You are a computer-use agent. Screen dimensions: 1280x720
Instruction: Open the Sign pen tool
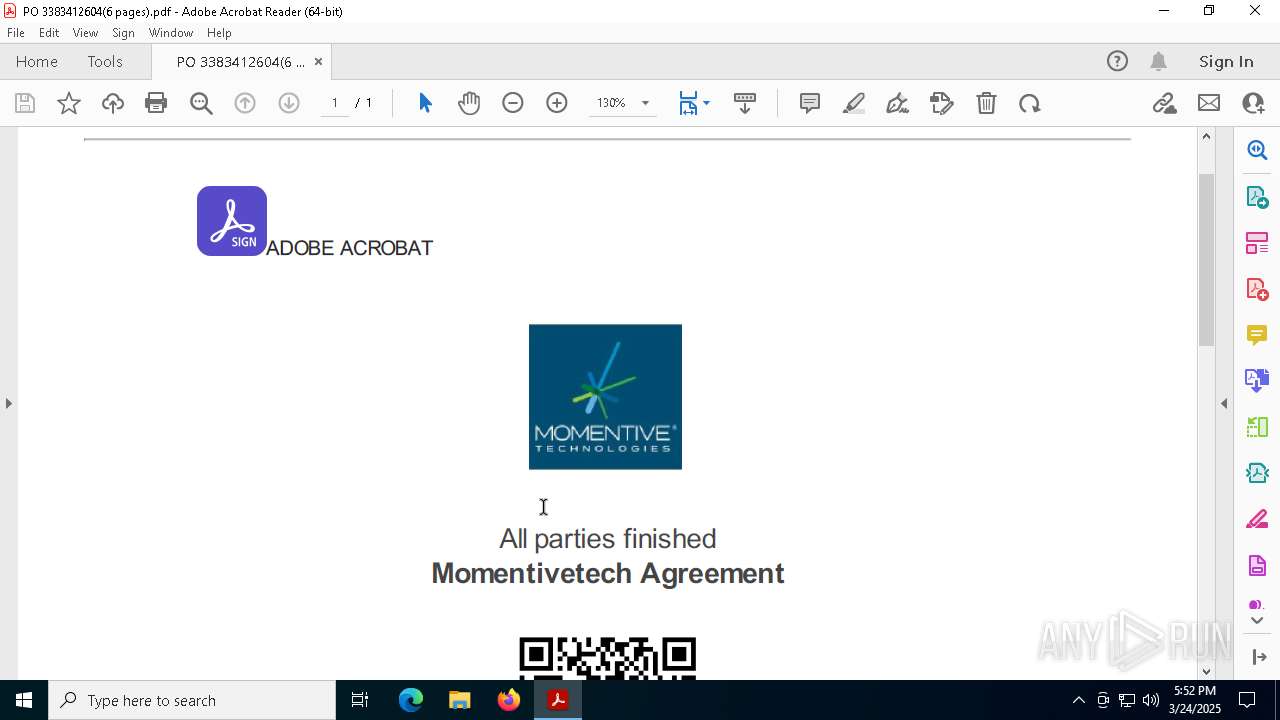(x=898, y=103)
